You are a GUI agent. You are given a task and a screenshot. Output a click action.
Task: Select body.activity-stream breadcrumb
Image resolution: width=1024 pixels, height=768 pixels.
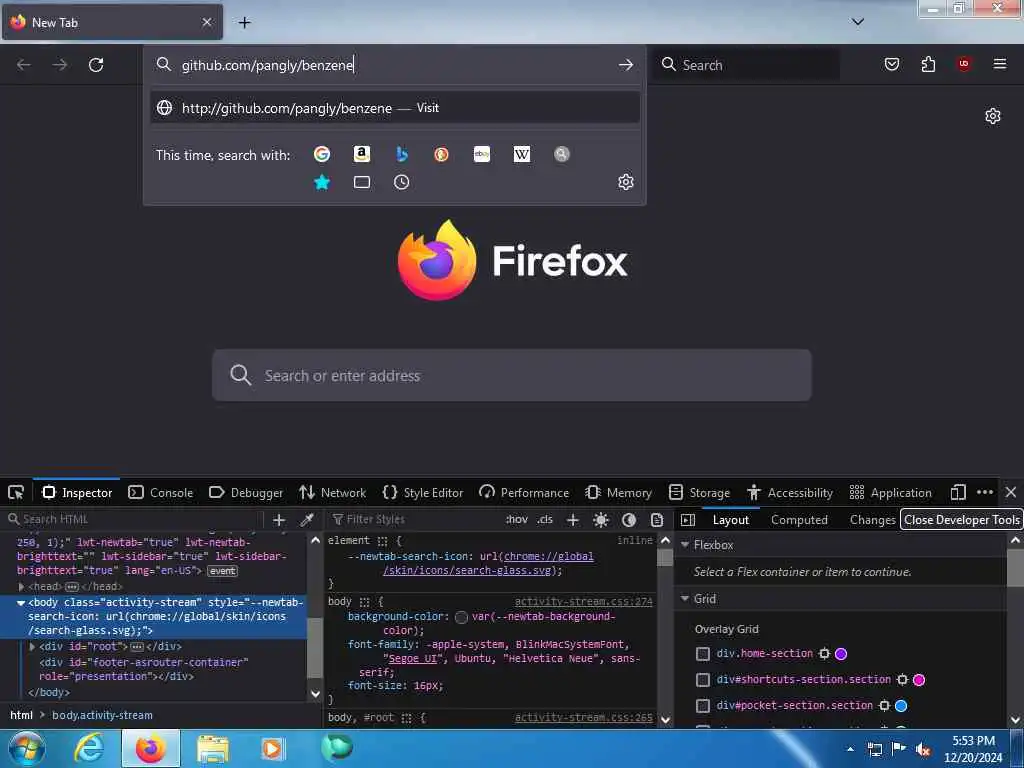point(102,715)
